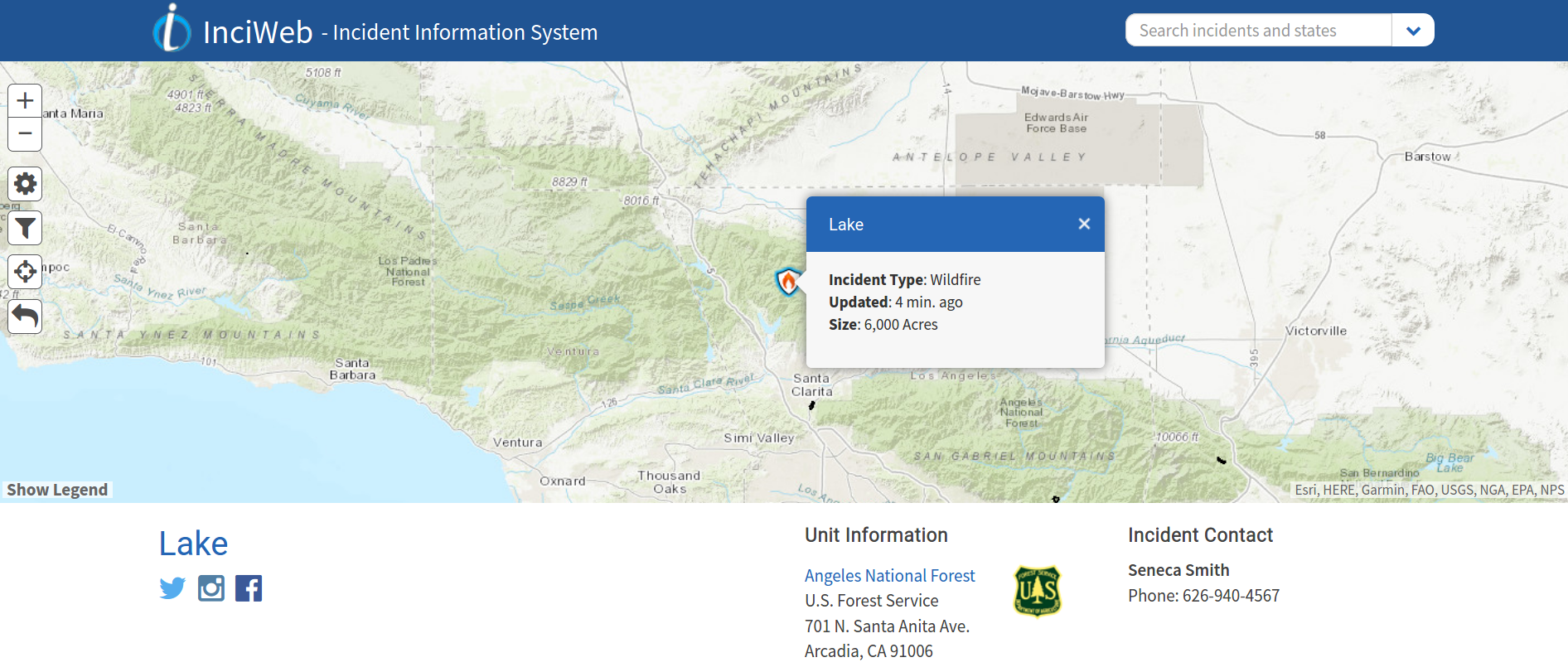Go to InciWeb home via title text
This screenshot has height=672, width=1568.
pos(258,32)
